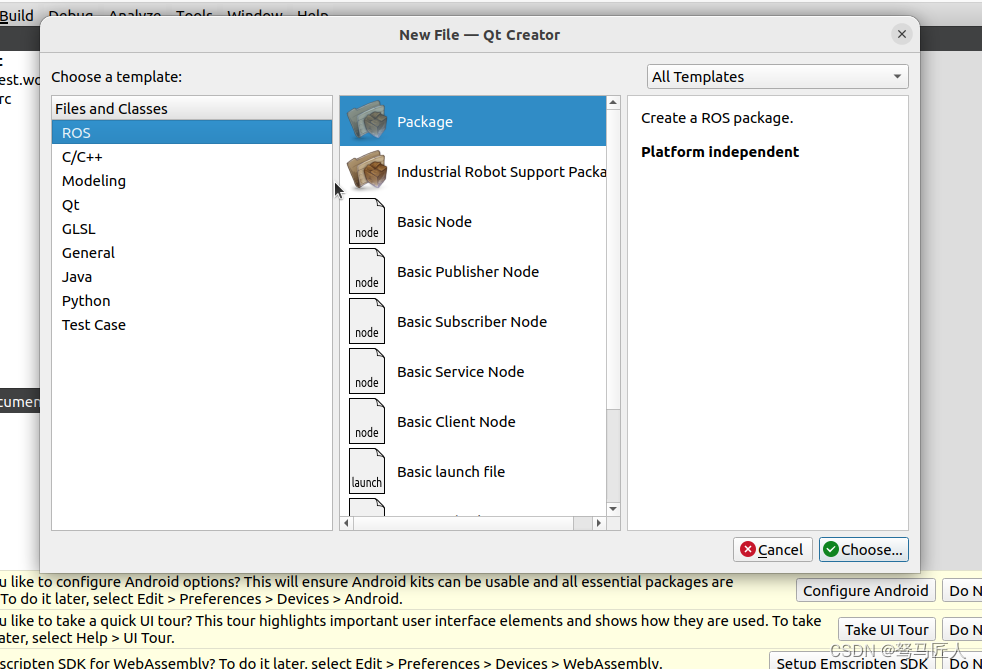Select the Basic Service Node label
The height and width of the screenshot is (669, 982).
[x=460, y=372]
